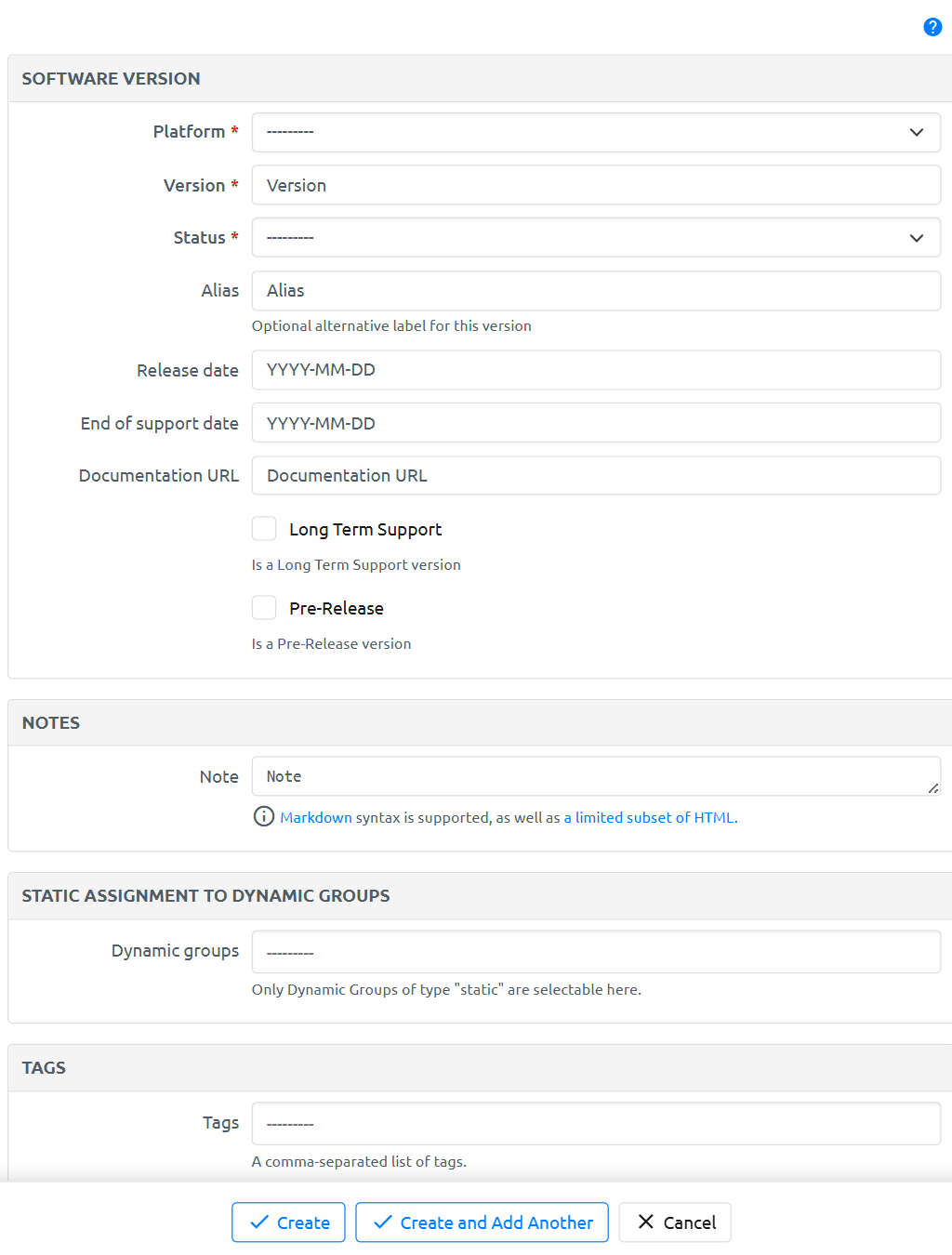Click the blue help question mark icon
Viewport: 952px width, 1255px height.
(x=932, y=27)
